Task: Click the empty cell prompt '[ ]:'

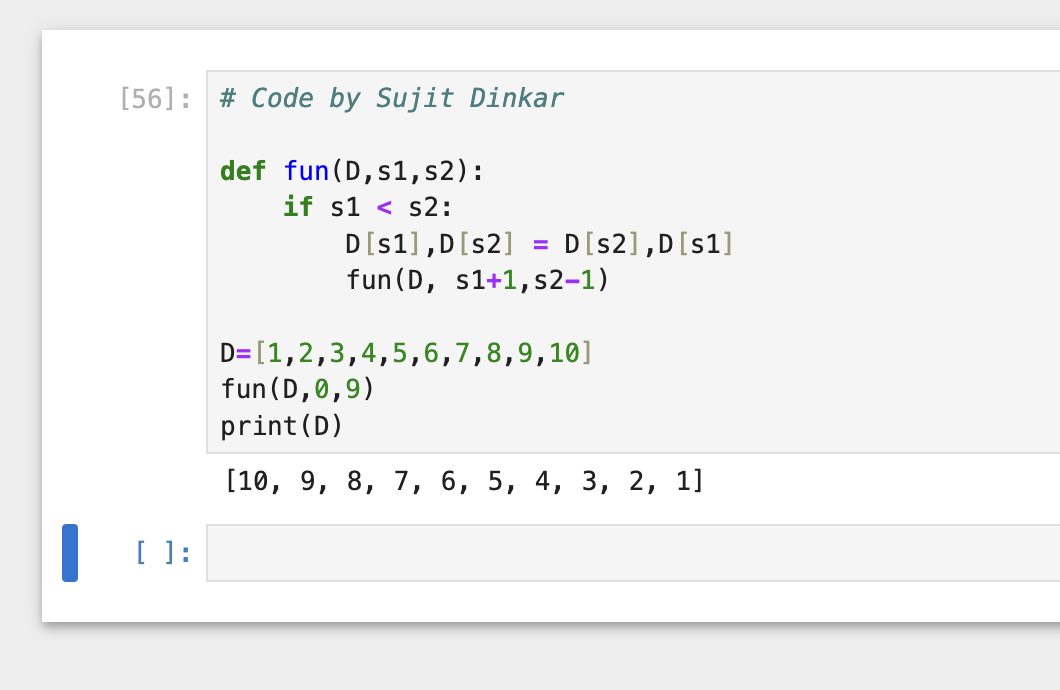Action: tap(161, 552)
